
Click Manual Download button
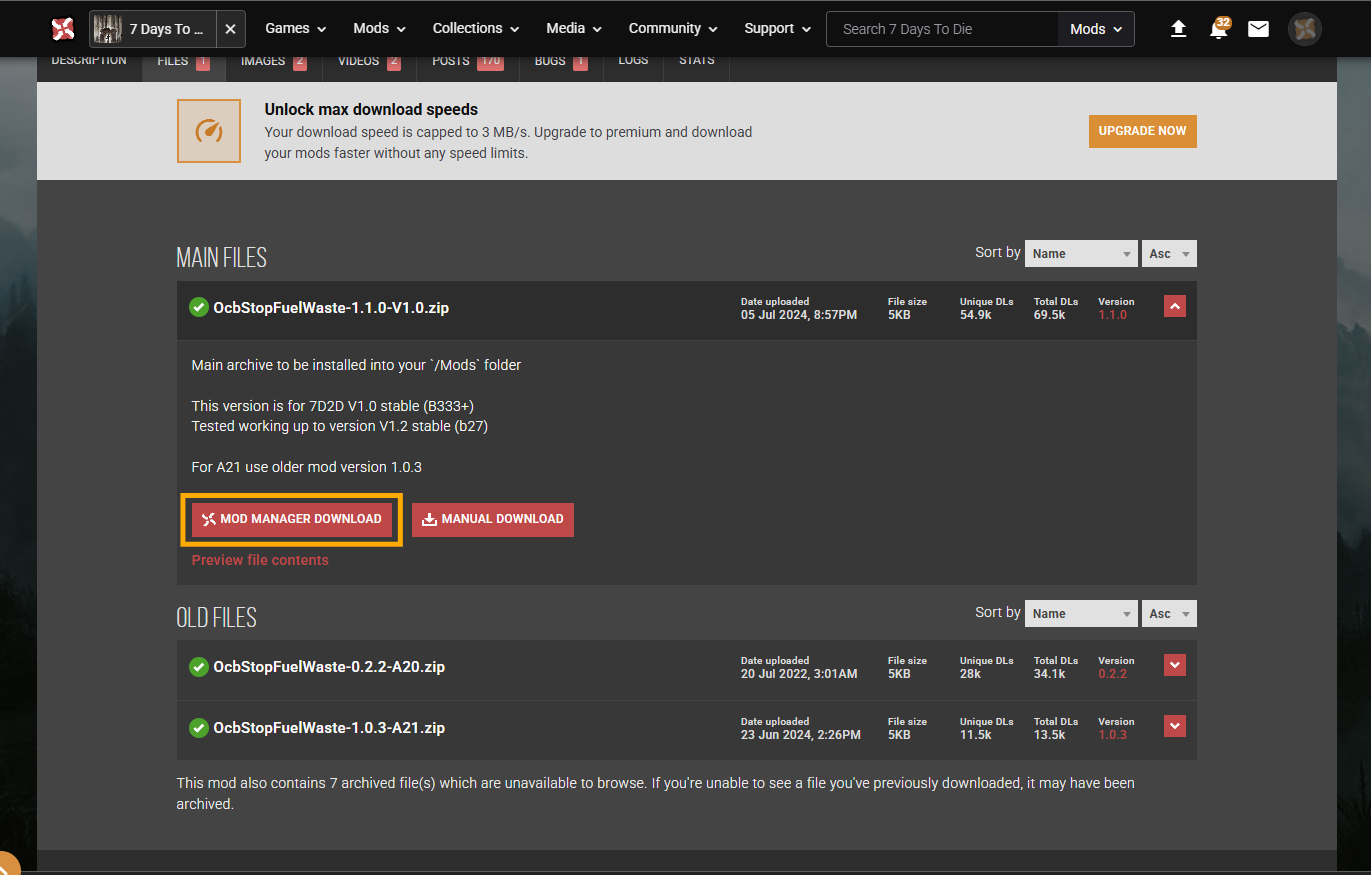493,519
